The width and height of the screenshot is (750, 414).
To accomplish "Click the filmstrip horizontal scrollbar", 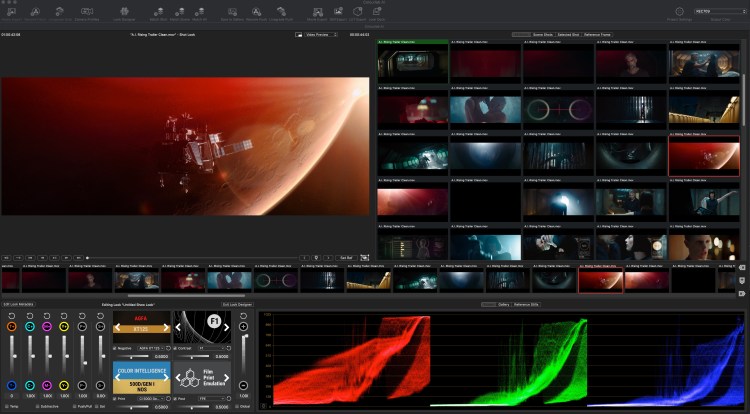I will pyautogui.click(x=187, y=296).
